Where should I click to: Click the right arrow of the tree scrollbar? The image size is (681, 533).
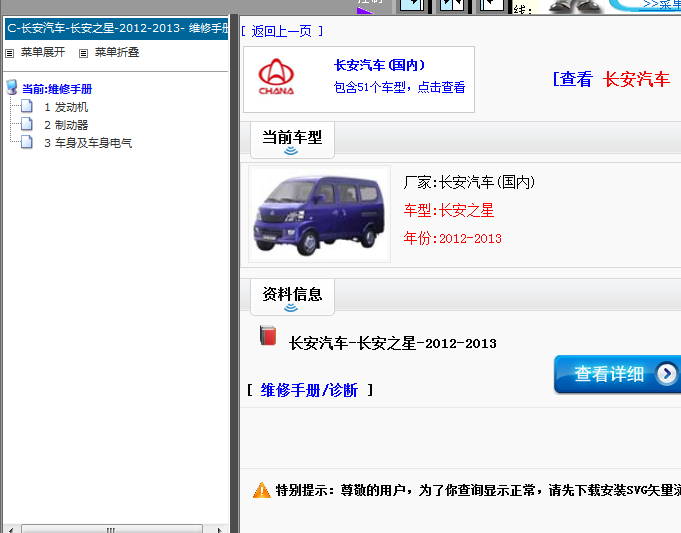pos(220,530)
